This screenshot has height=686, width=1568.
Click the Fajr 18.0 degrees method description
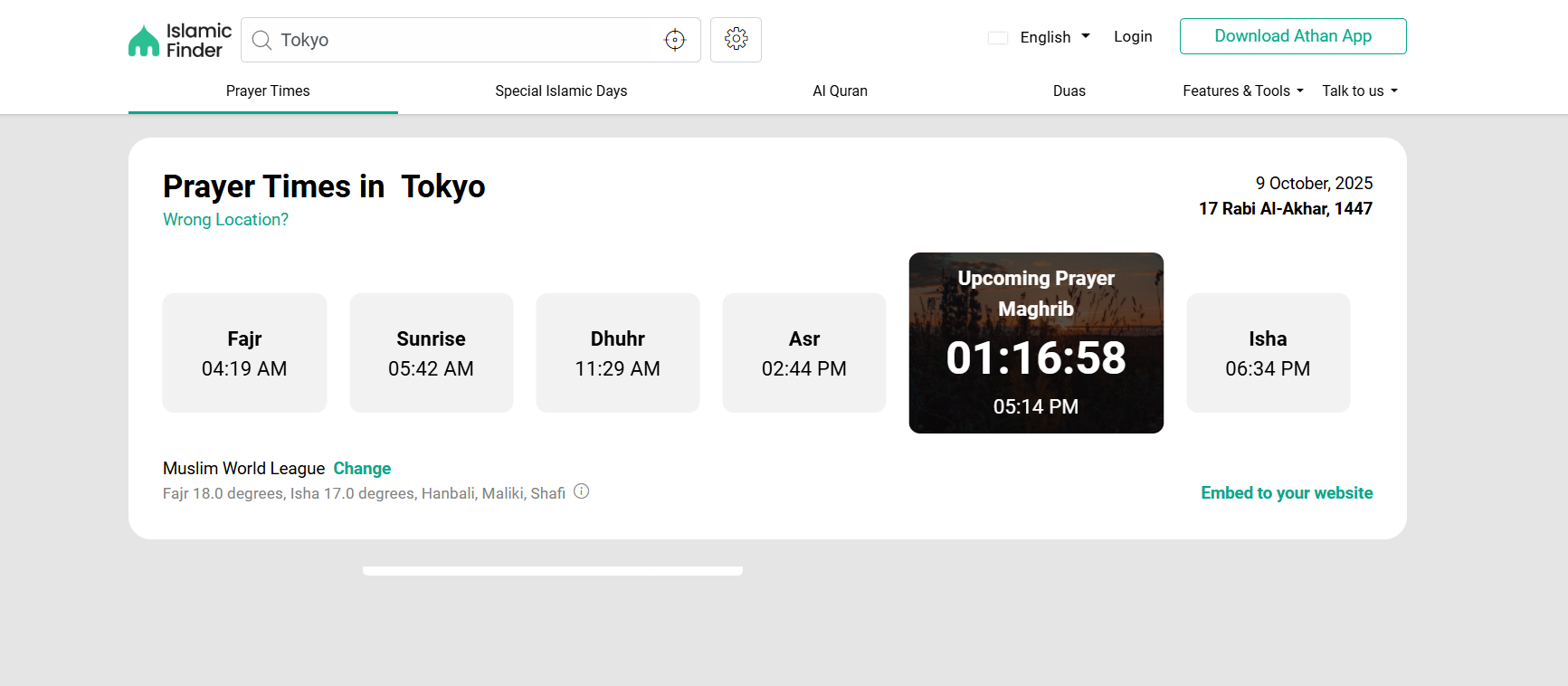(x=364, y=493)
